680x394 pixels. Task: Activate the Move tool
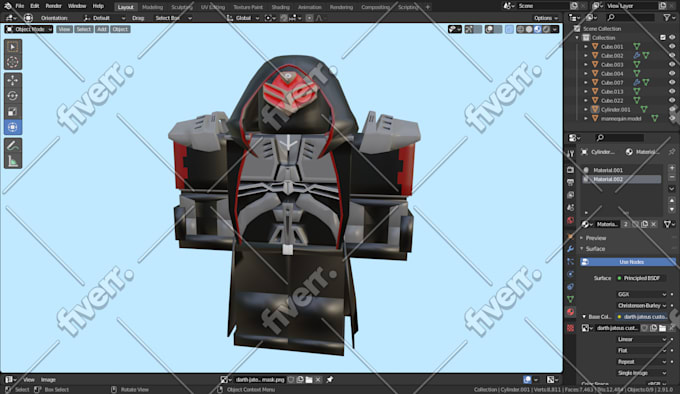[13, 81]
